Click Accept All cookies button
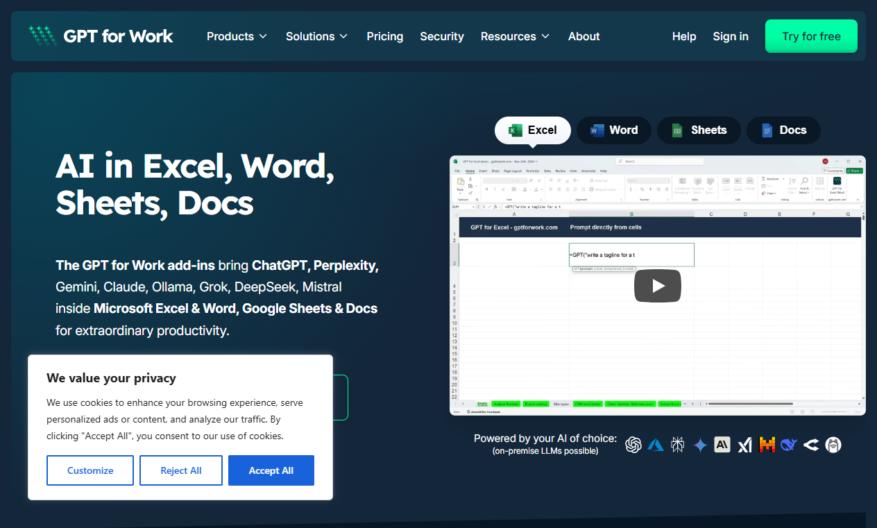 [x=271, y=470]
